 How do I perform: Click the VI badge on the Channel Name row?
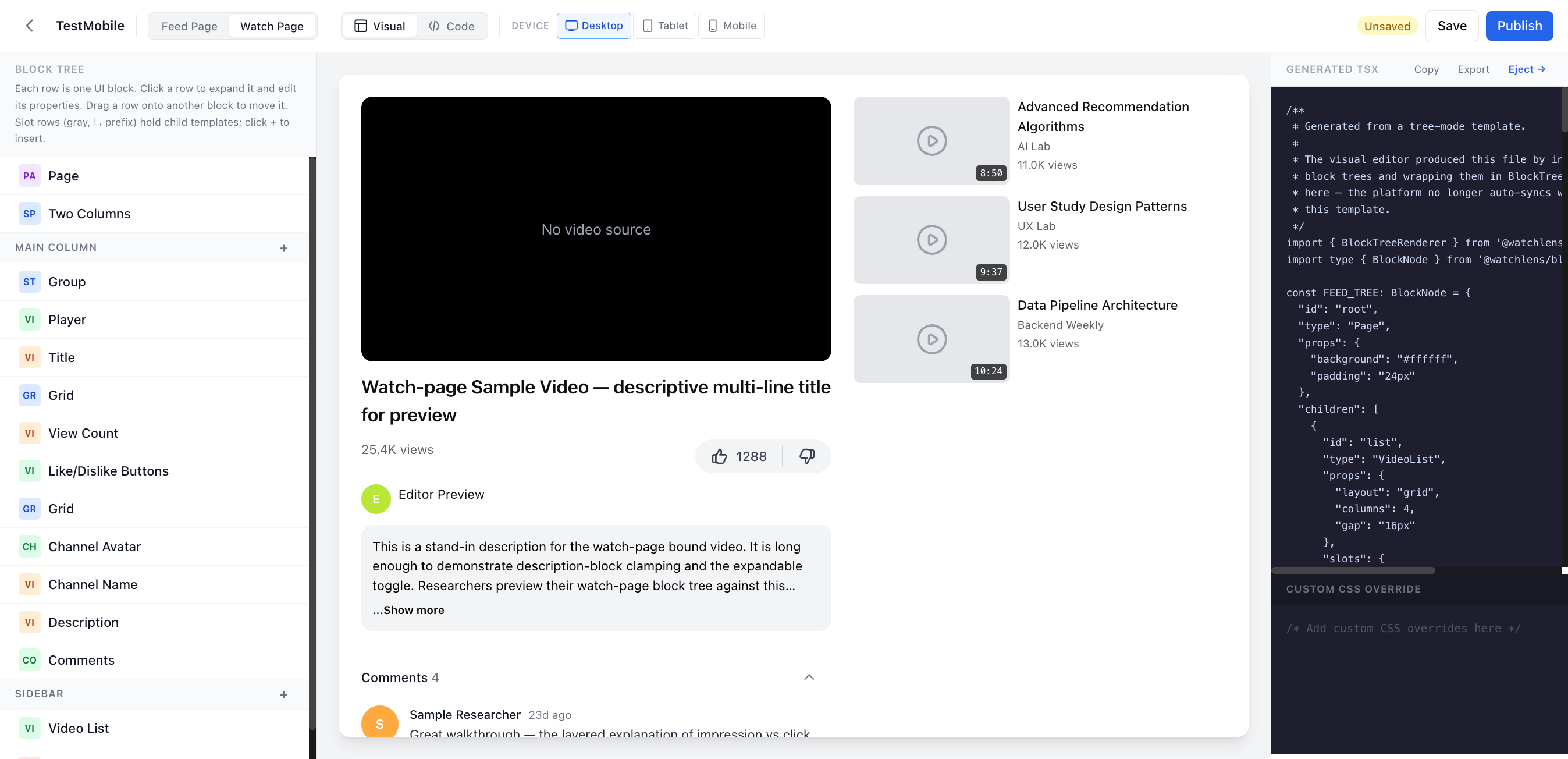click(29, 584)
